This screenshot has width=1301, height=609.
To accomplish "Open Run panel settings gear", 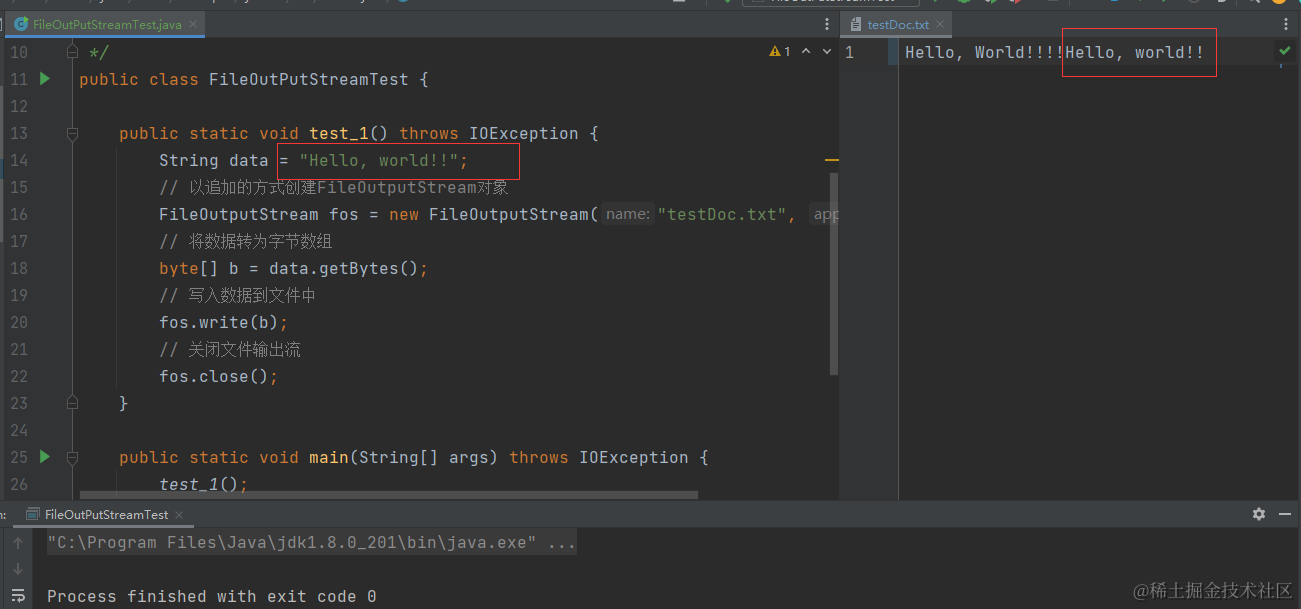I will tap(1259, 514).
